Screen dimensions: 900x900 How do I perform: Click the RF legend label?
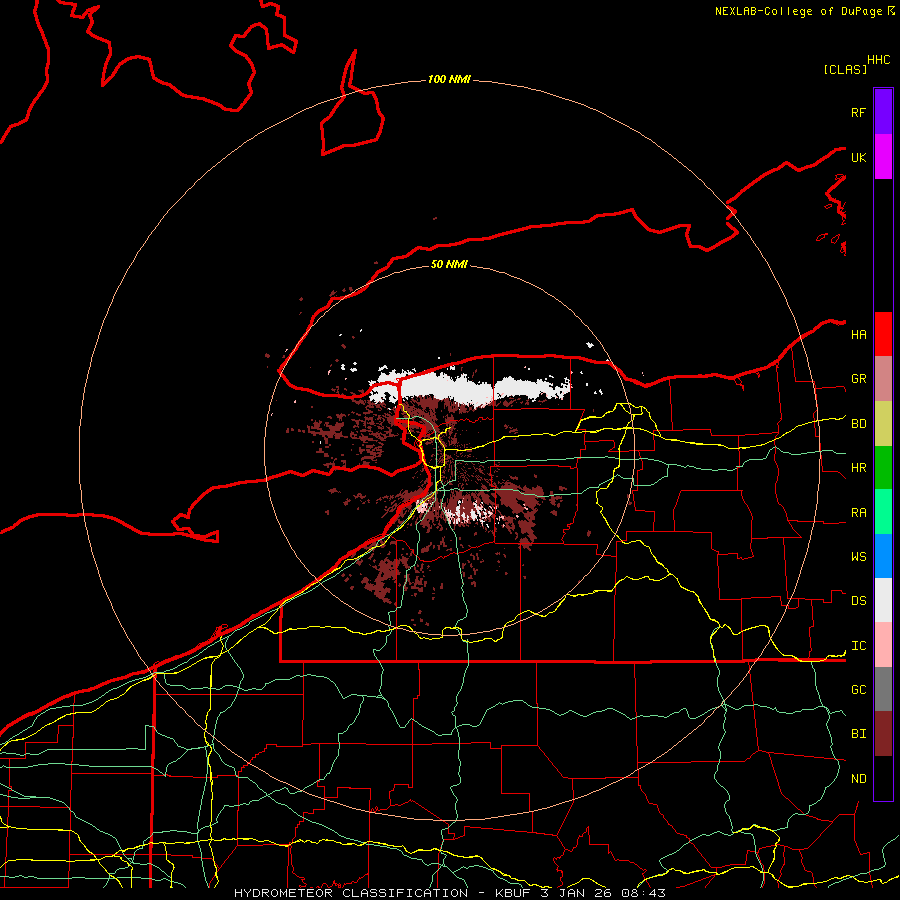click(x=858, y=112)
